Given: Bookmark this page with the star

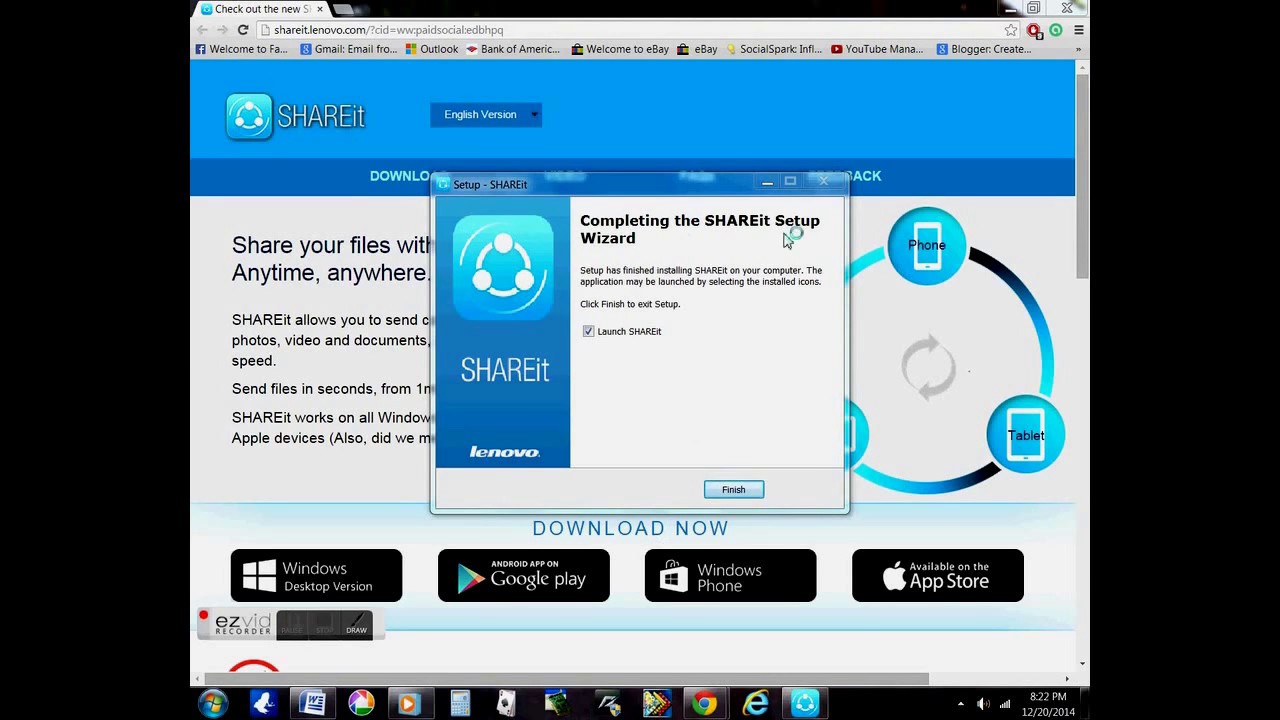Looking at the screenshot, I should click(1011, 30).
